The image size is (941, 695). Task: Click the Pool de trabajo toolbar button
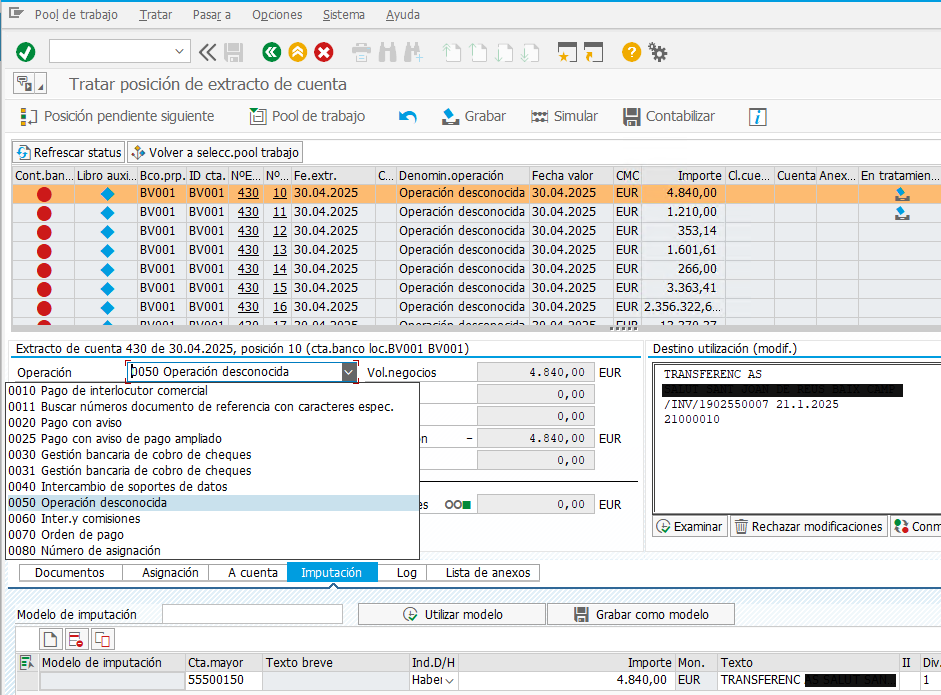click(307, 116)
